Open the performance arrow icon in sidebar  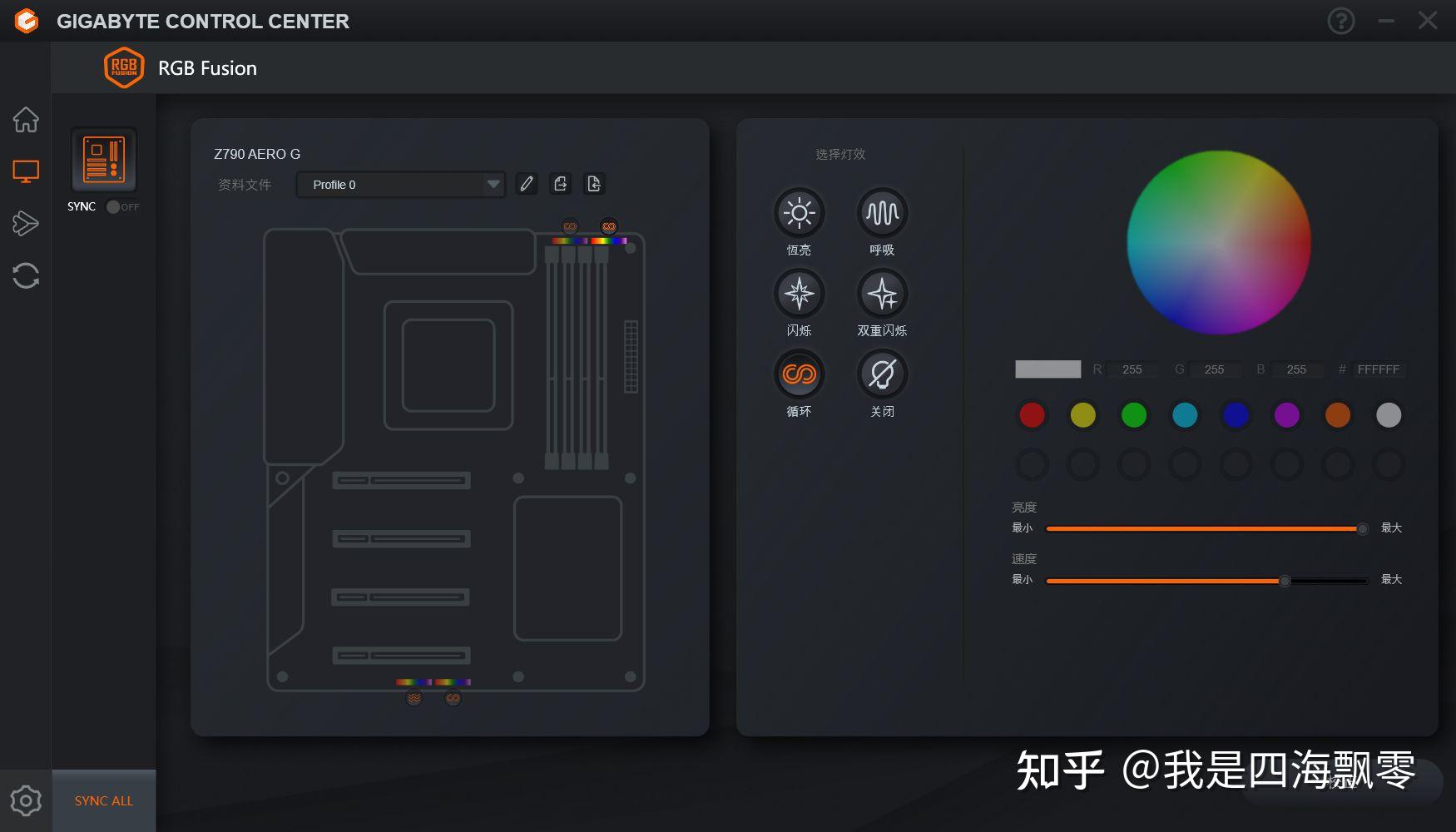pos(26,223)
